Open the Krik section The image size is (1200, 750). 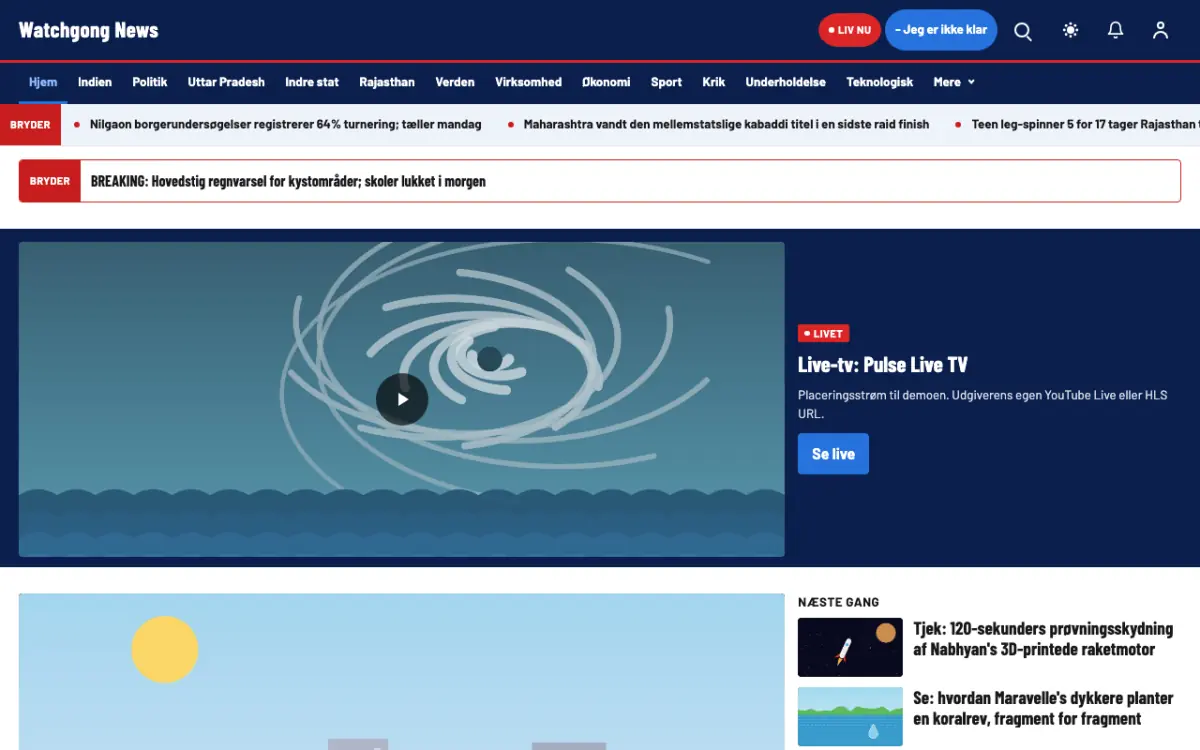point(714,82)
